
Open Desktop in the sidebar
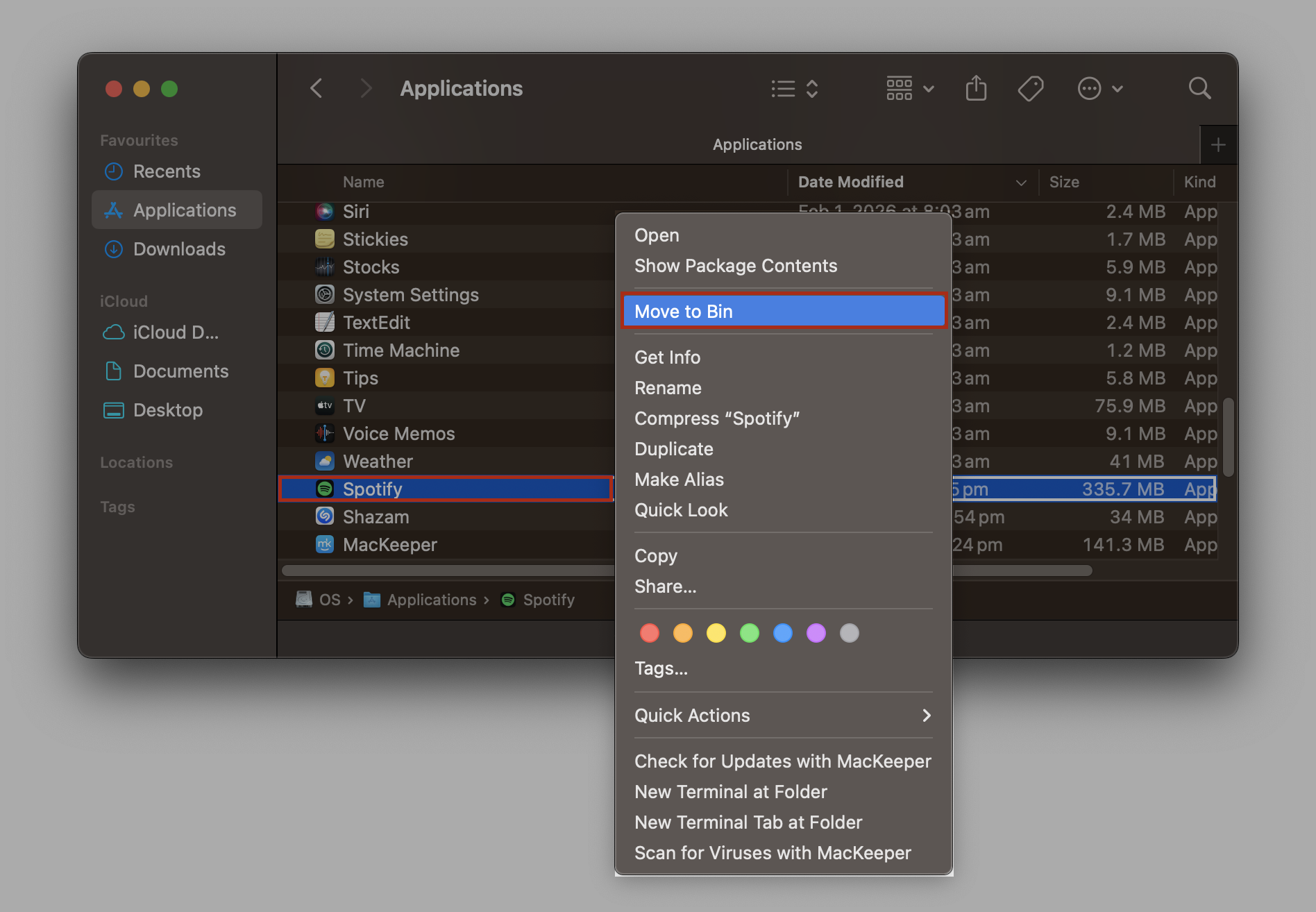[x=177, y=410]
